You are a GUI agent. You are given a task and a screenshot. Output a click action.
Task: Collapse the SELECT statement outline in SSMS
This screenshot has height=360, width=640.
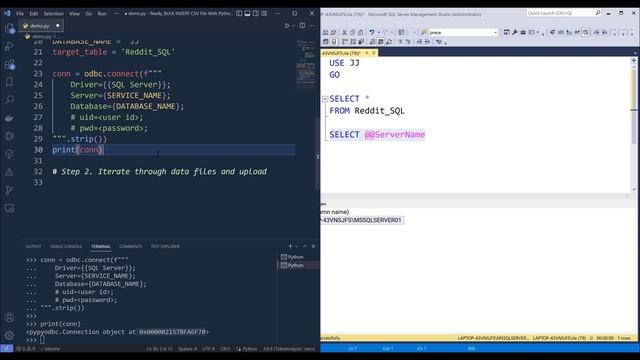[x=325, y=99]
